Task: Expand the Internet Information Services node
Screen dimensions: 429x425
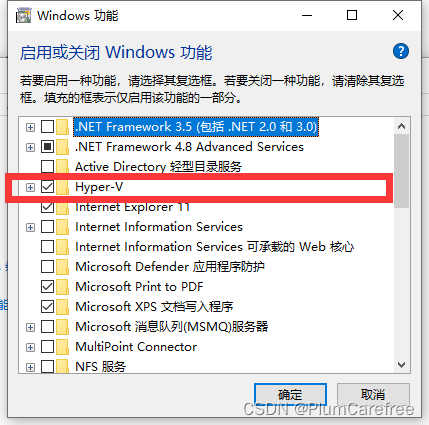Action: tap(30, 227)
